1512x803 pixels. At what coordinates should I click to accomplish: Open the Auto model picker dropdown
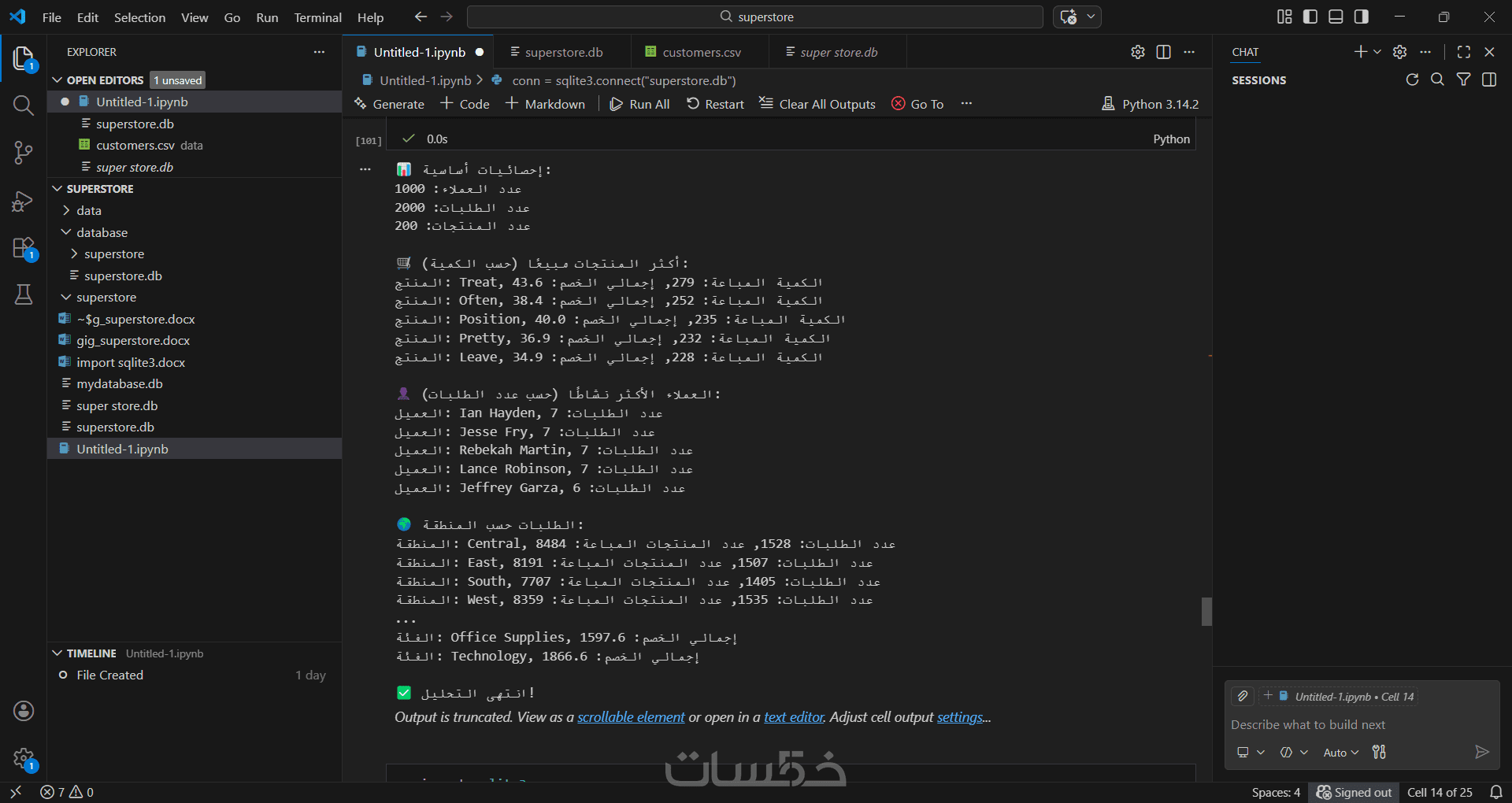(1340, 752)
